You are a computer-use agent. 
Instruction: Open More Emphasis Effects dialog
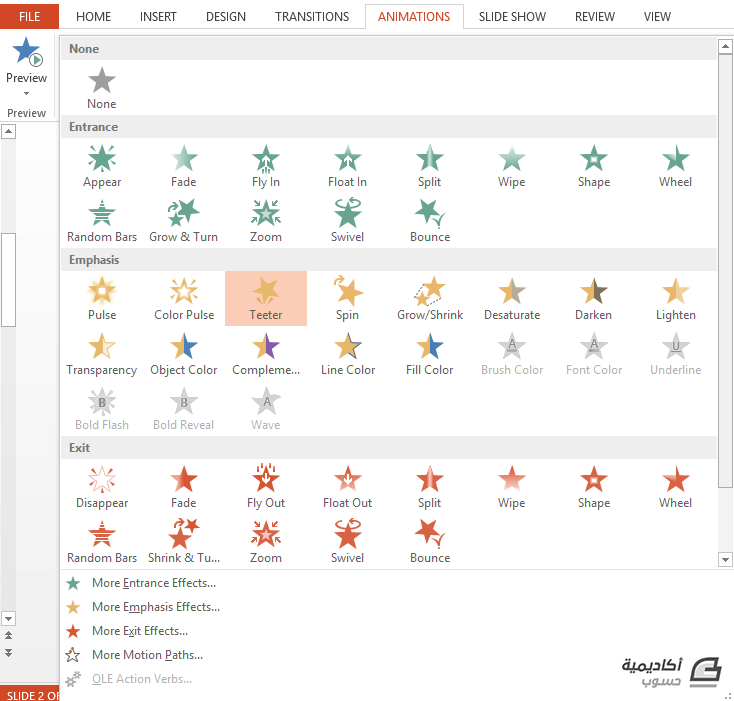(x=156, y=607)
